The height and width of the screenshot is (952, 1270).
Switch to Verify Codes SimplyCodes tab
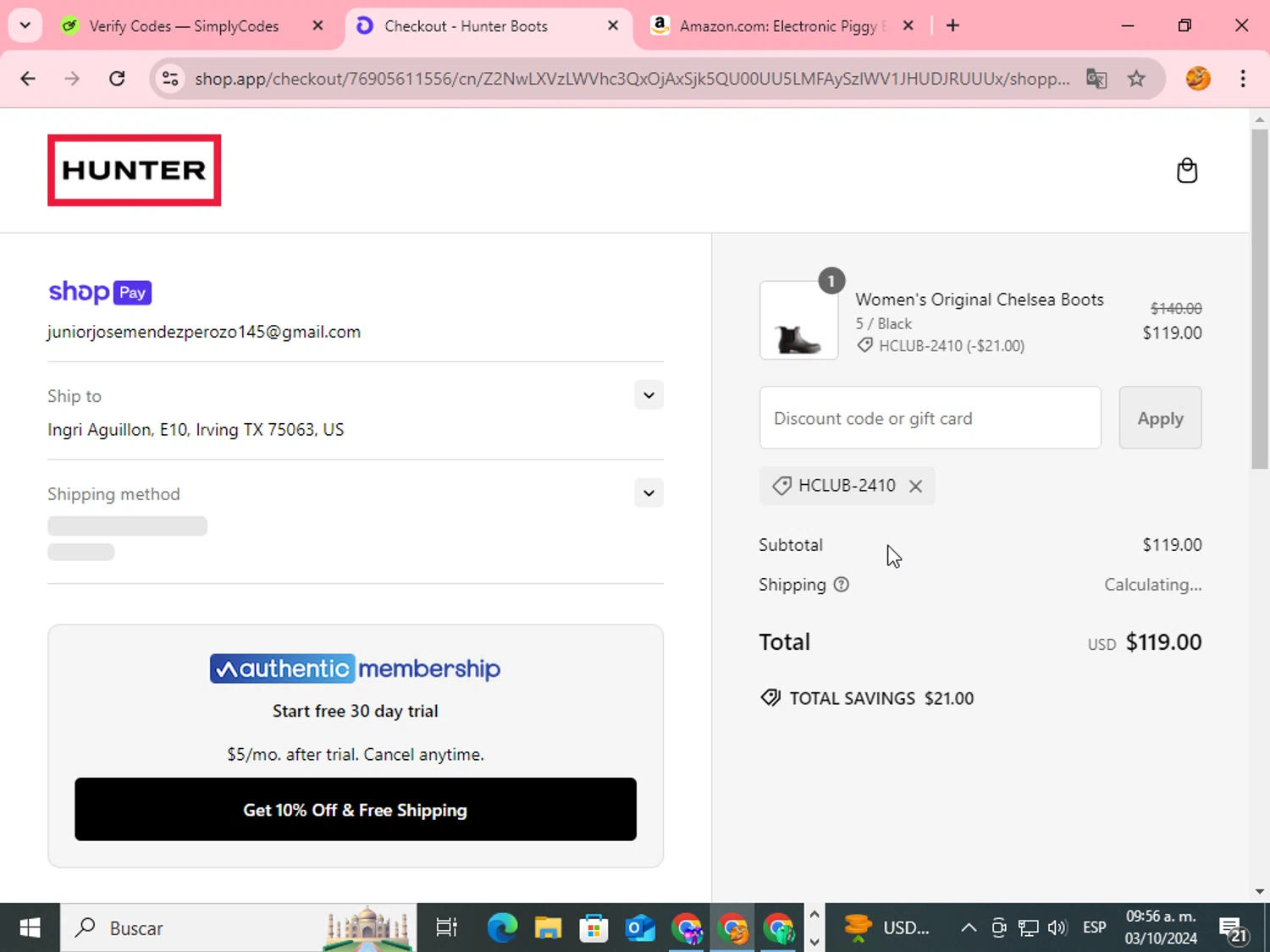[x=184, y=26]
